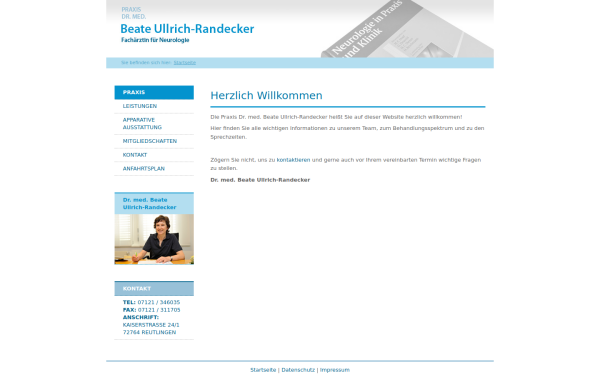
Task: Click the TEL: 07121 / 346035 line
Action: pos(151,302)
